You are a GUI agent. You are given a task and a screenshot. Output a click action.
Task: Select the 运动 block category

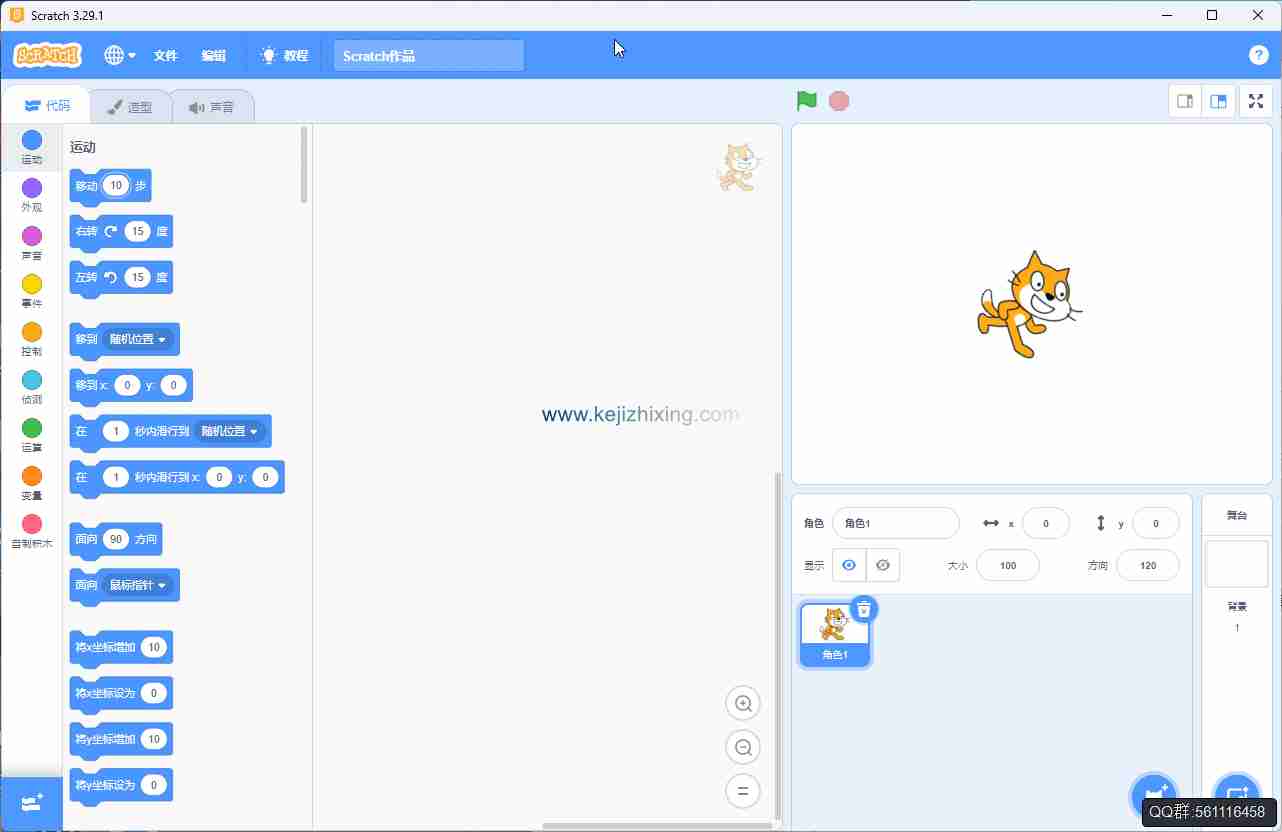click(32, 146)
